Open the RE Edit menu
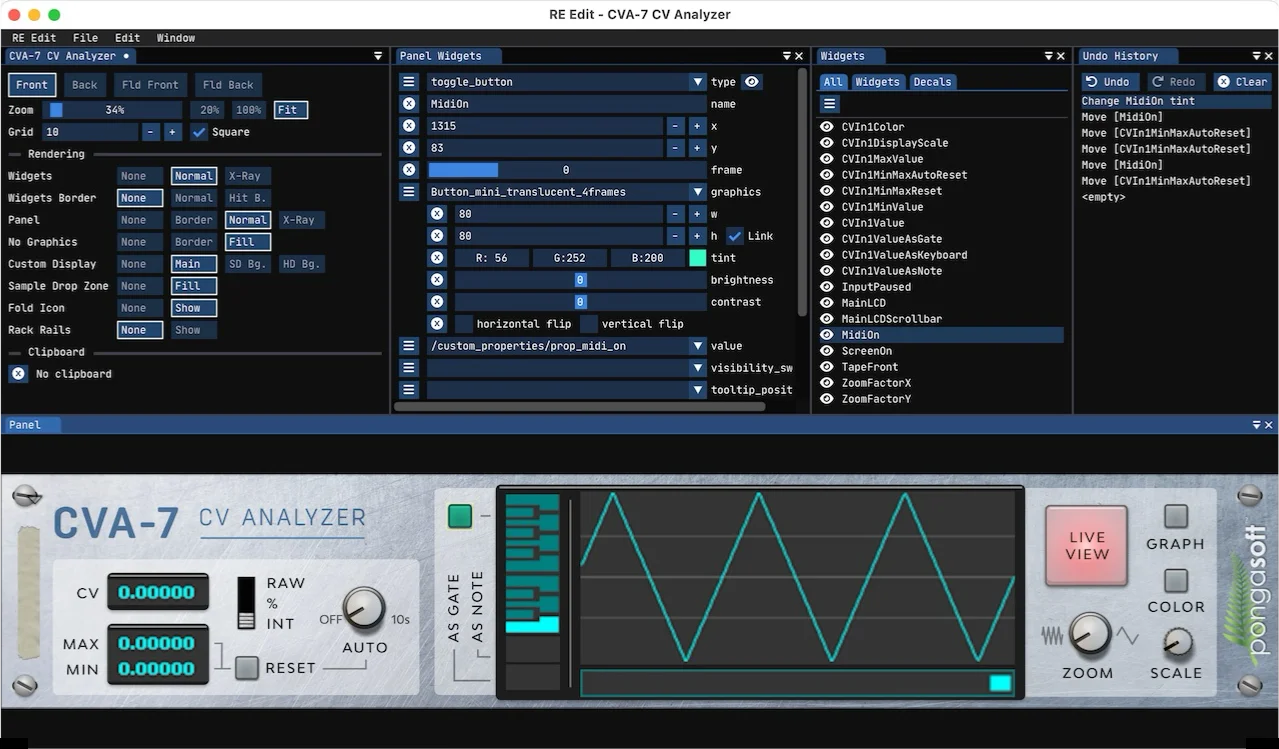 34,38
